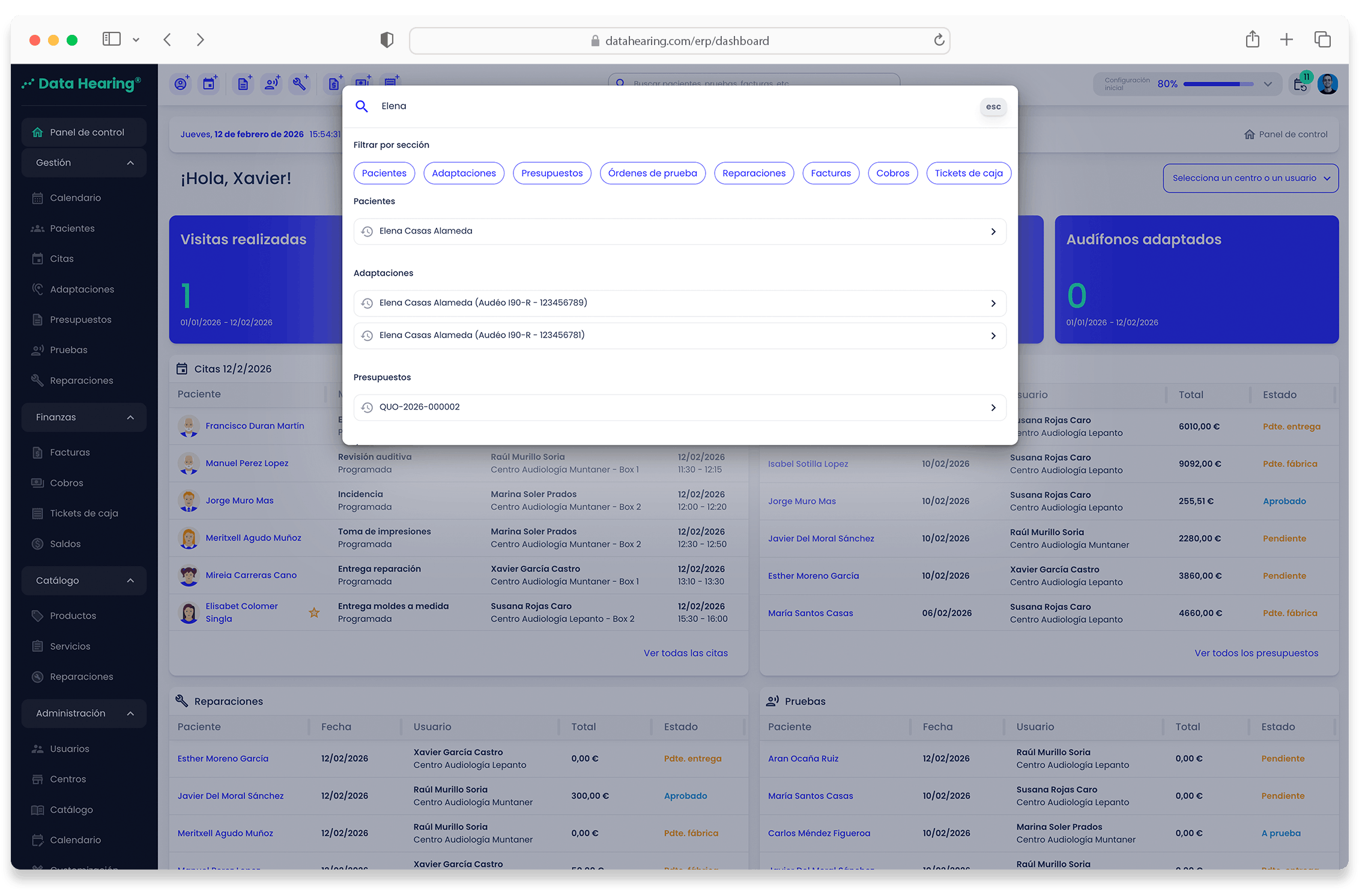Screen dimensions: 1362x896
Task: Collapse the Gestión sidebar section
Action: (x=130, y=163)
